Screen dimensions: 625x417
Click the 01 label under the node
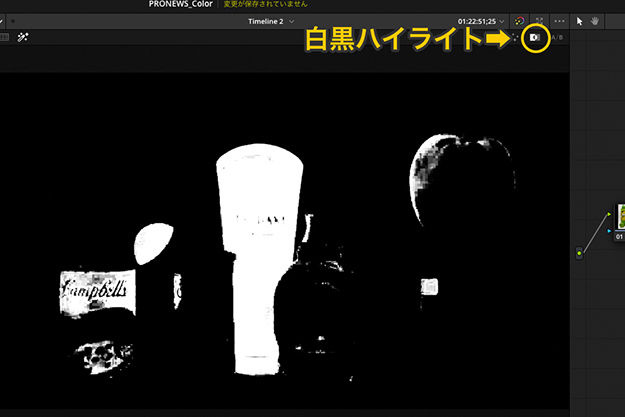point(619,238)
